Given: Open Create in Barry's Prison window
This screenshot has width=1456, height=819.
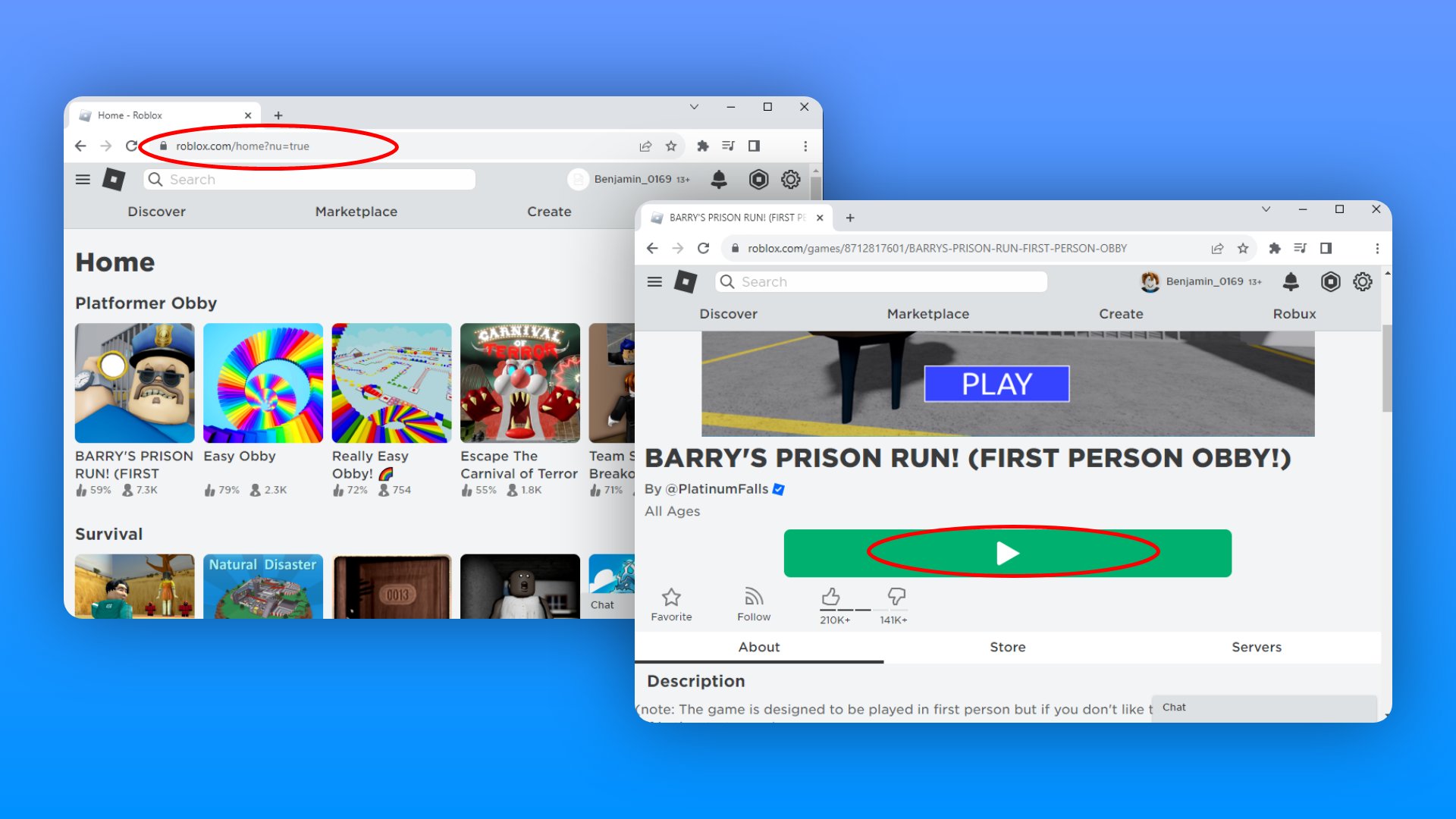Looking at the screenshot, I should [1121, 314].
